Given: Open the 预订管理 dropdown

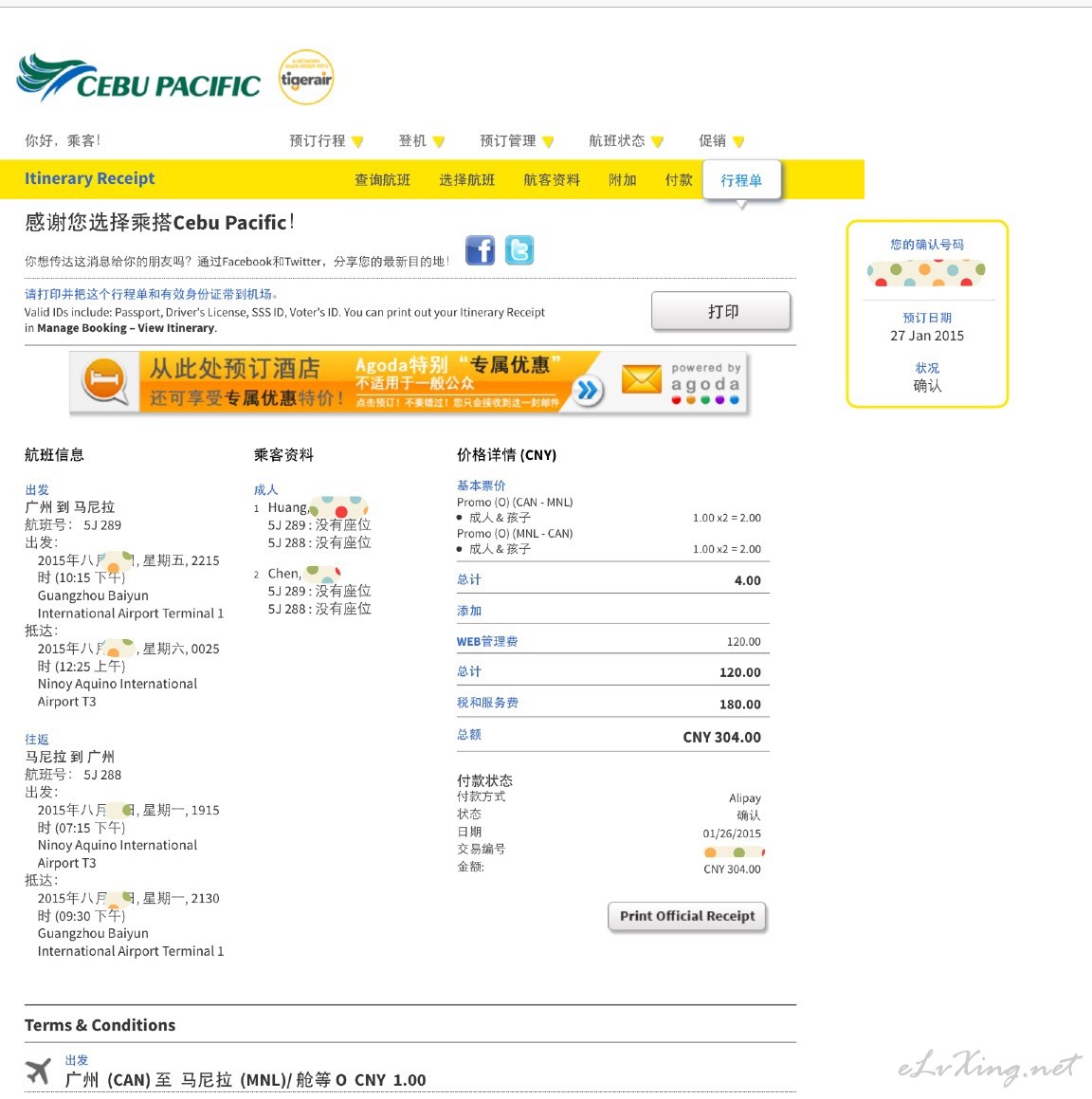Looking at the screenshot, I should (x=517, y=141).
